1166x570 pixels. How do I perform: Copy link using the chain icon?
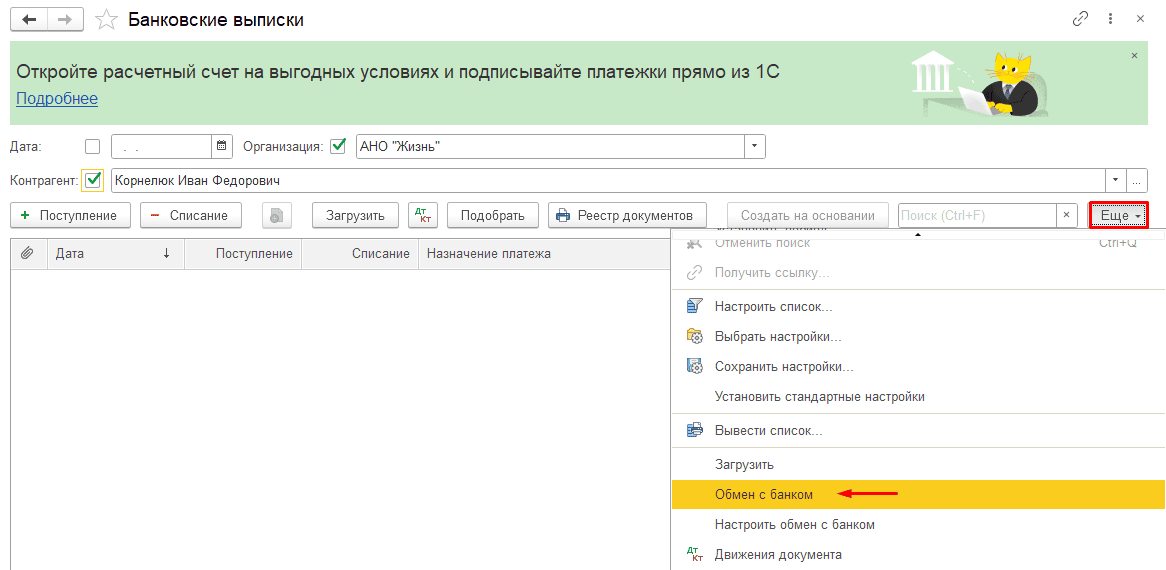(x=1080, y=19)
